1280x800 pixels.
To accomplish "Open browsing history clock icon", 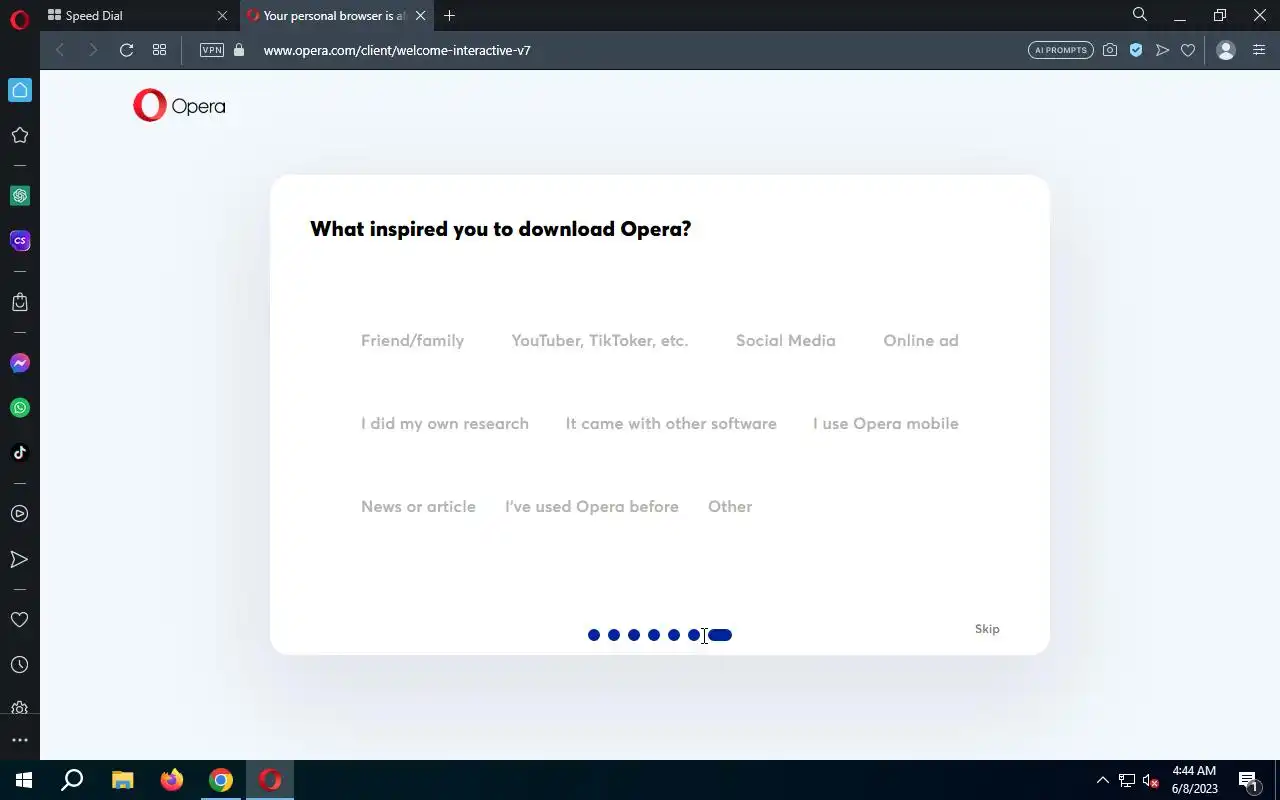I will (19, 665).
